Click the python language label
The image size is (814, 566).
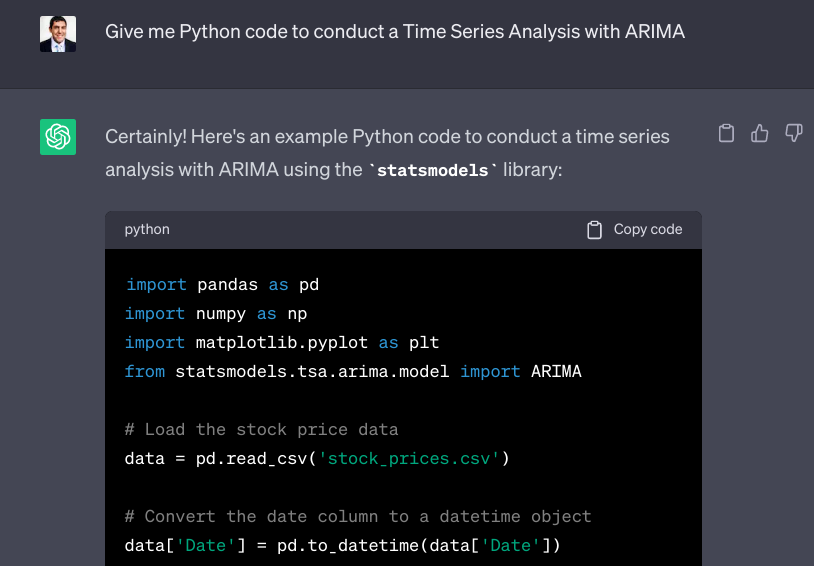pos(147,230)
